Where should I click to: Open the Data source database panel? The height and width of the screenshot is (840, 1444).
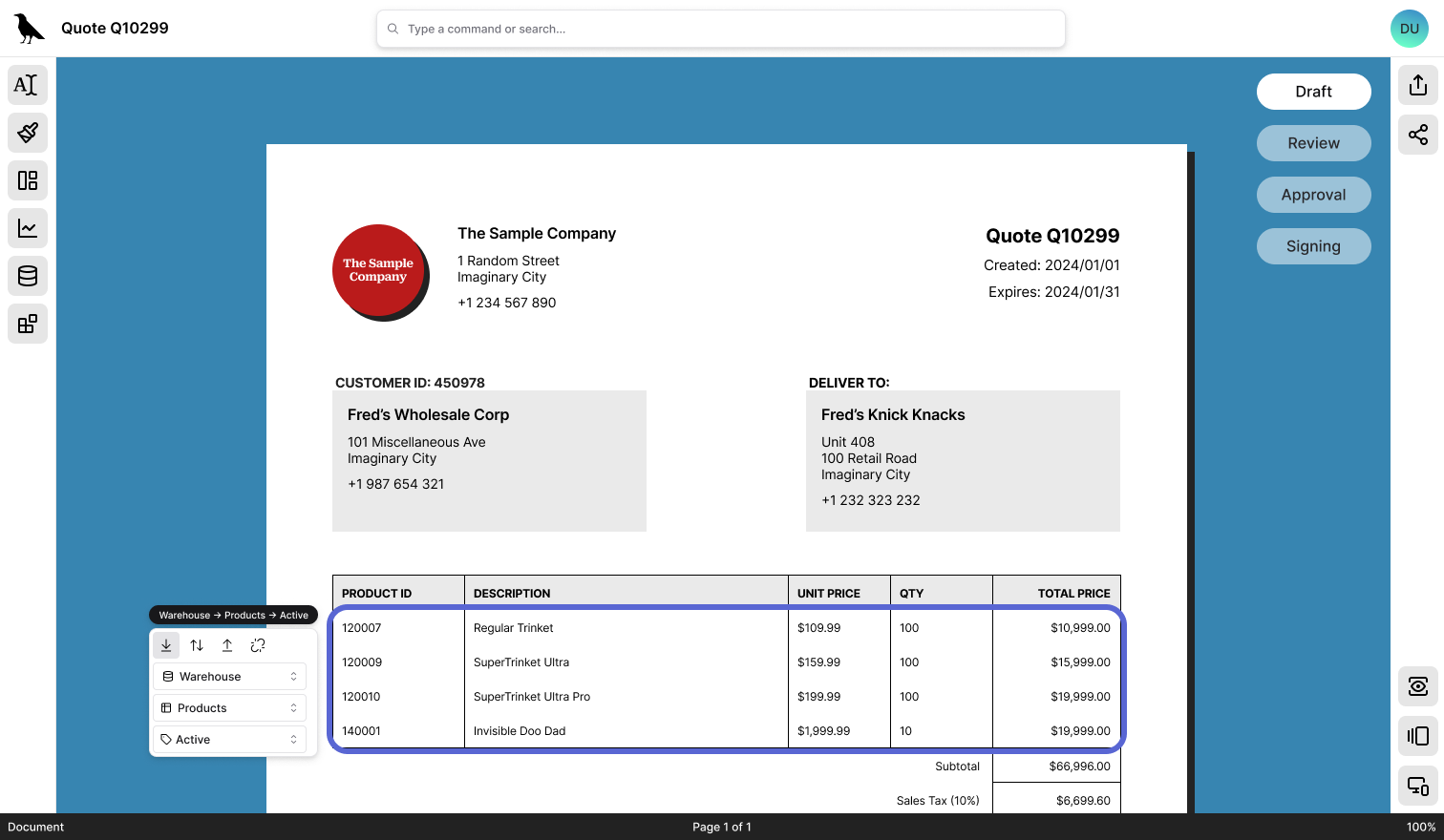click(x=28, y=276)
